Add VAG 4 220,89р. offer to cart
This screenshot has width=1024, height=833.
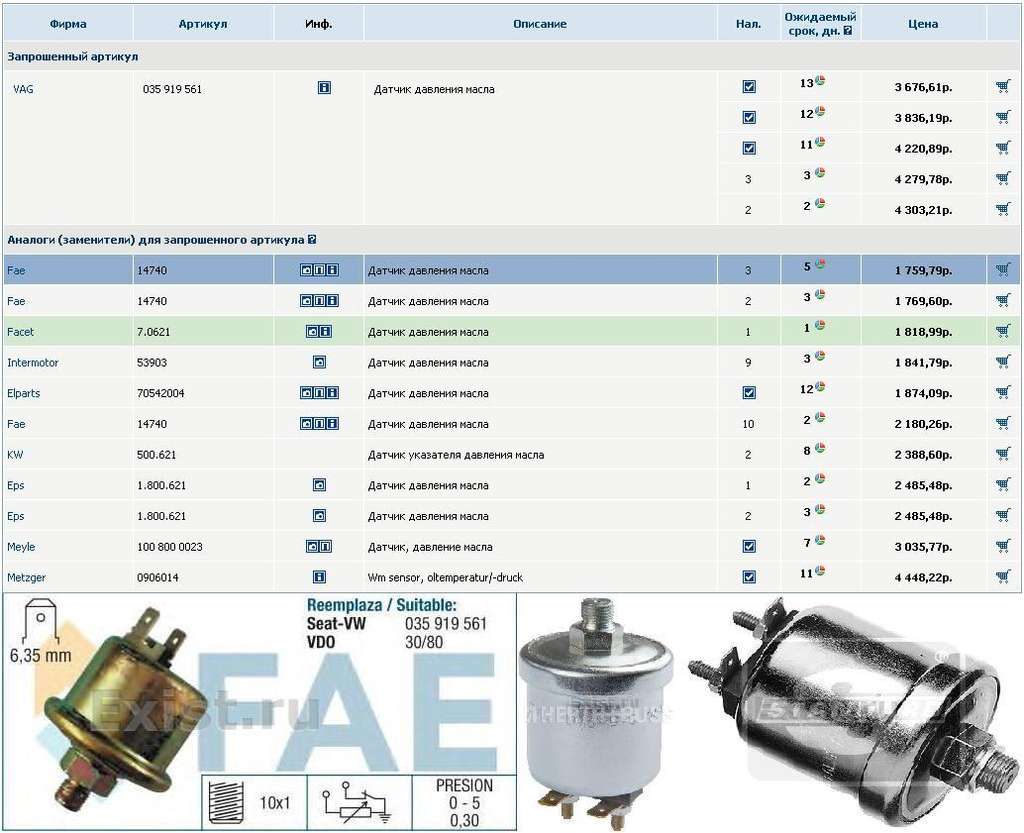(x=1003, y=148)
